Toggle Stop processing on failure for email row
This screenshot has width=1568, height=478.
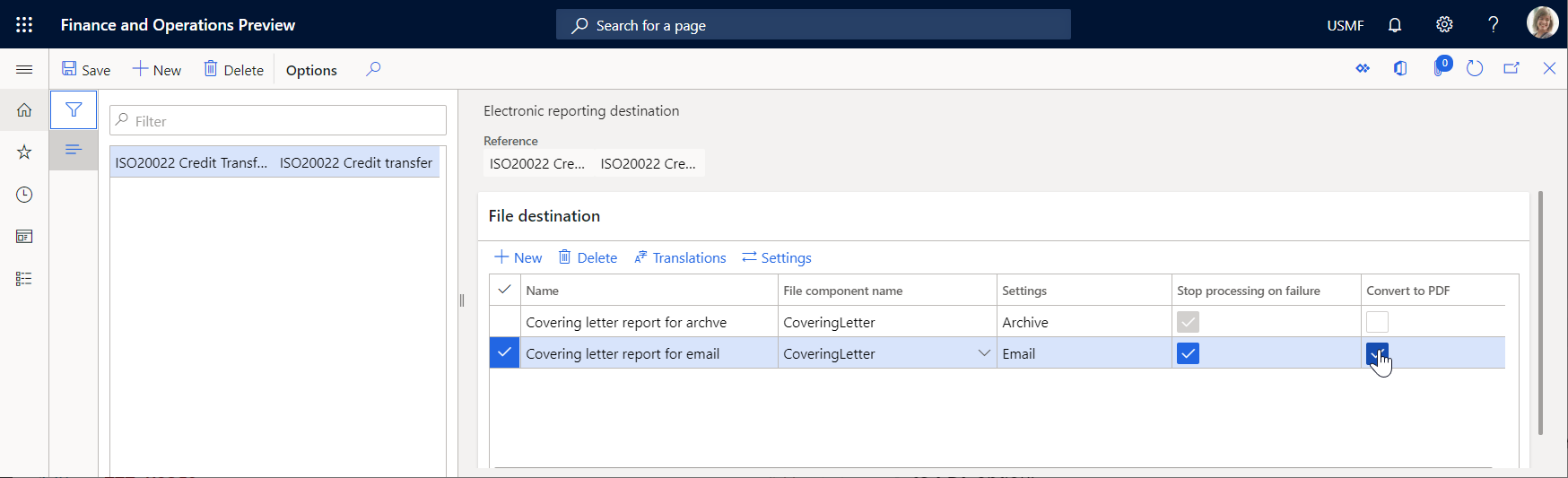click(1188, 353)
